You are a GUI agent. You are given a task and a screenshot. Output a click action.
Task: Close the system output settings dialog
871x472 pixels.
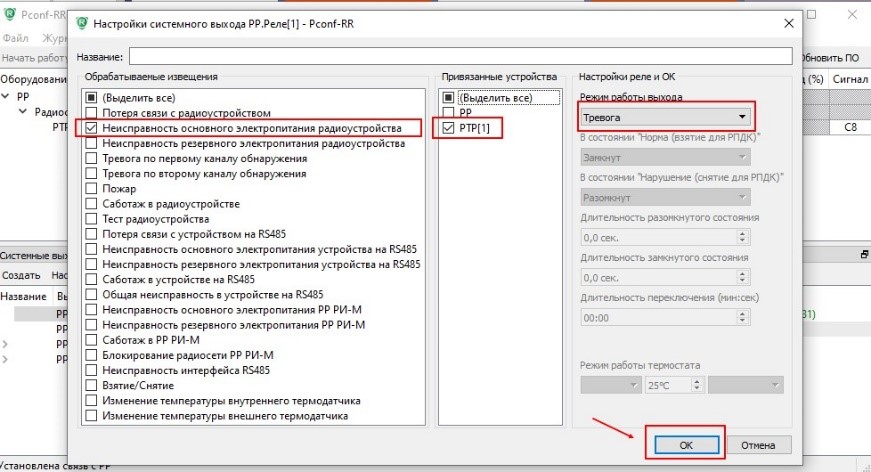[x=789, y=22]
